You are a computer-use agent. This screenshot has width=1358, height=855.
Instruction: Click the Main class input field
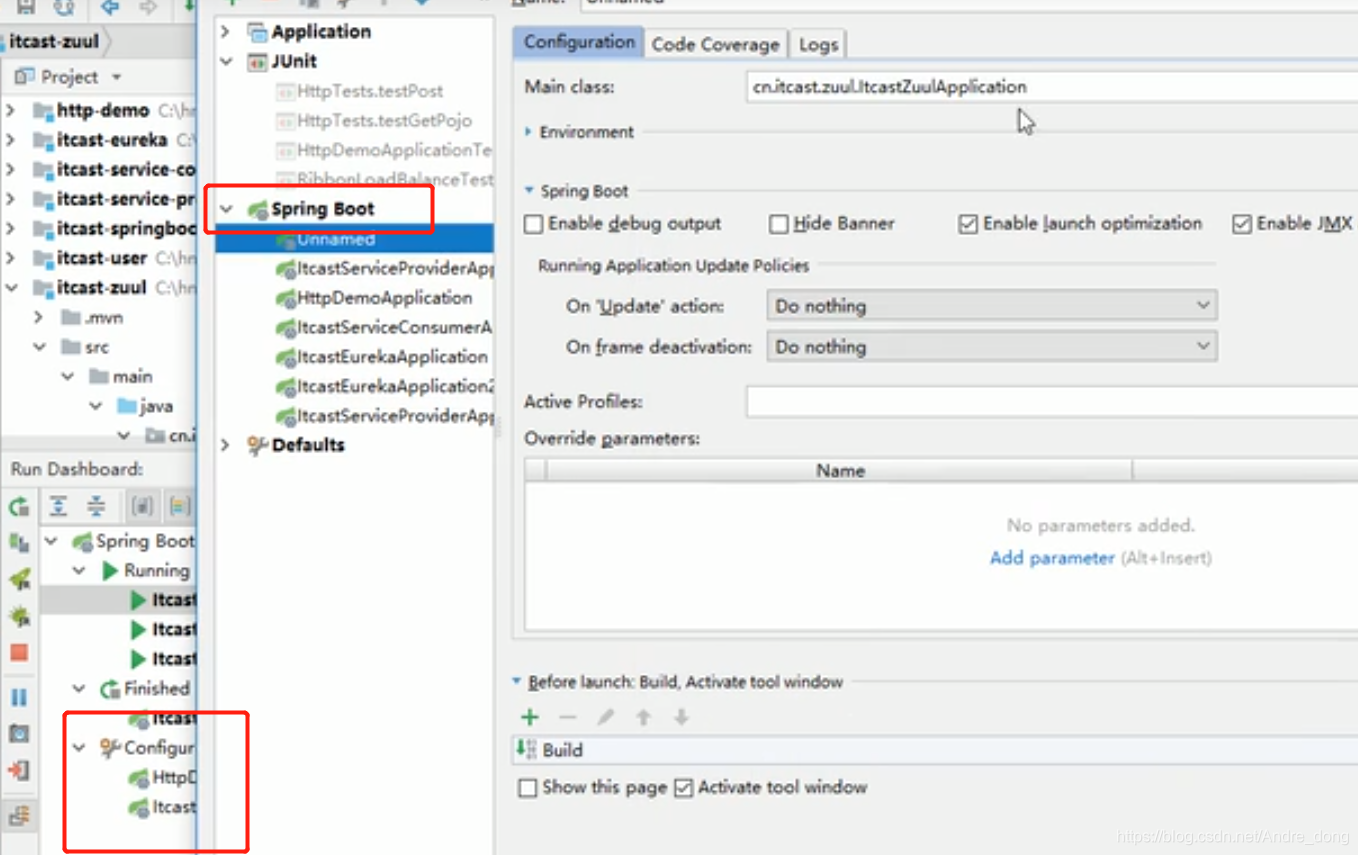pyautogui.click(x=1051, y=87)
